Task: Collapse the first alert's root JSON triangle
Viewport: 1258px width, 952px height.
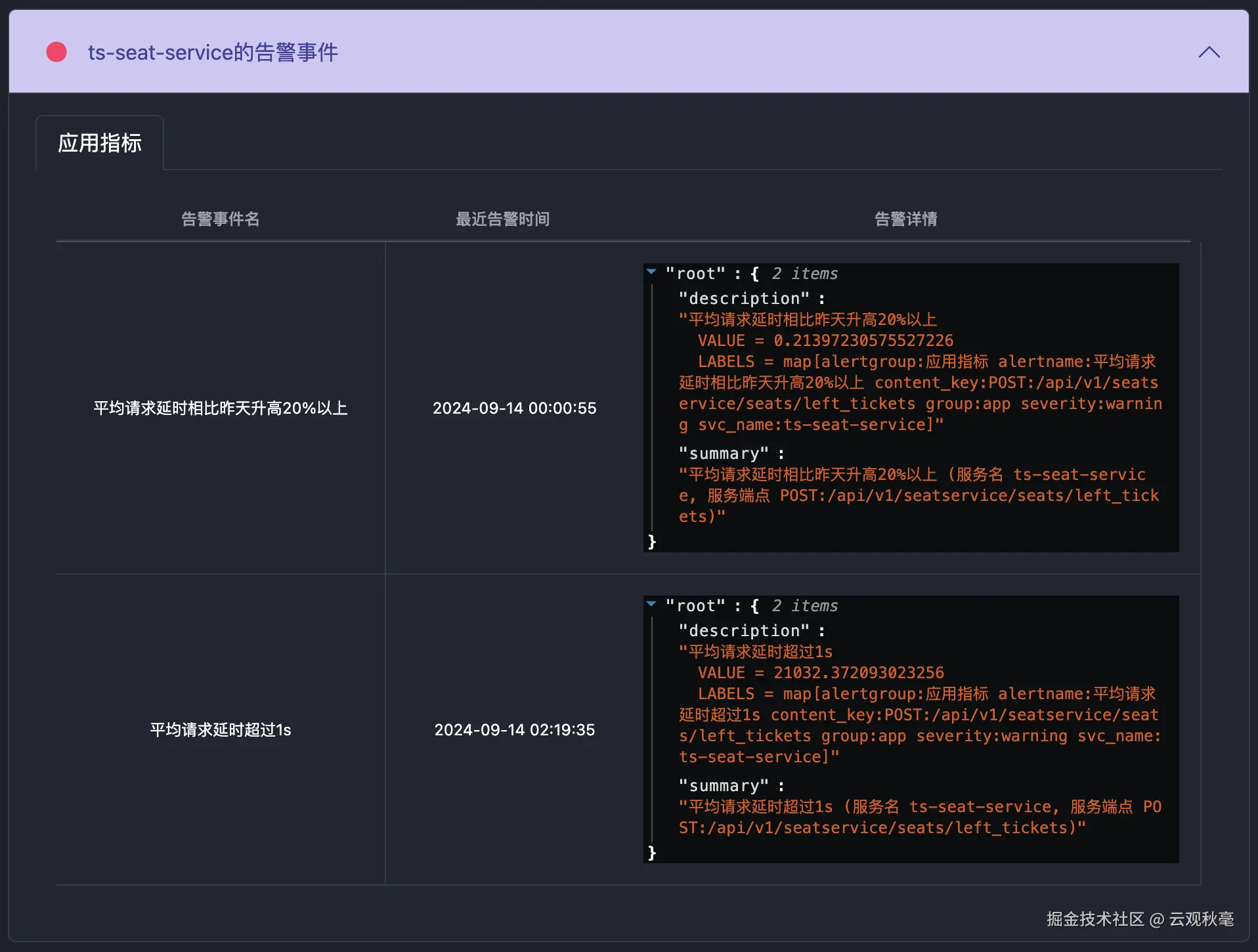Action: pos(651,272)
